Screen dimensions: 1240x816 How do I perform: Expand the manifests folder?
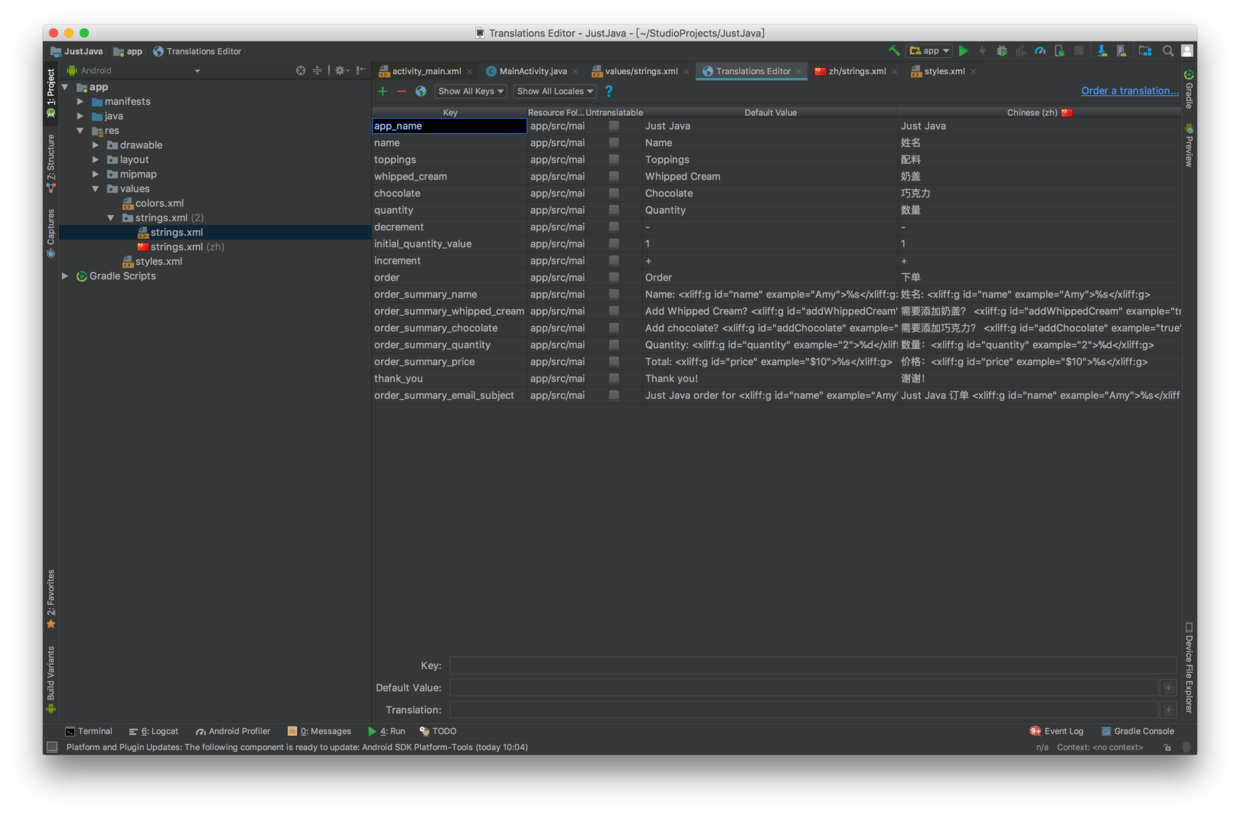[81, 102]
